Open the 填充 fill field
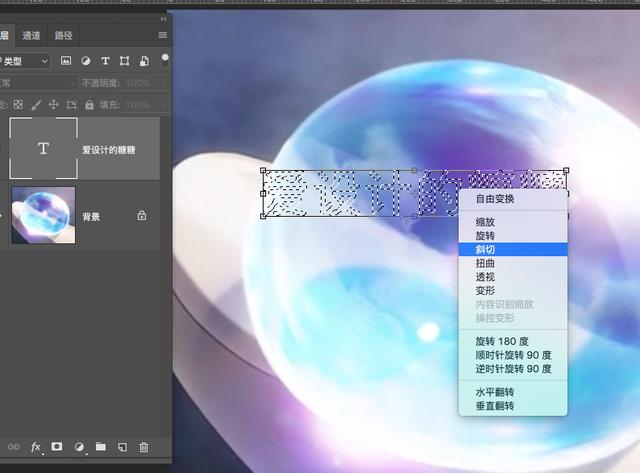640x473 pixels. pos(147,105)
